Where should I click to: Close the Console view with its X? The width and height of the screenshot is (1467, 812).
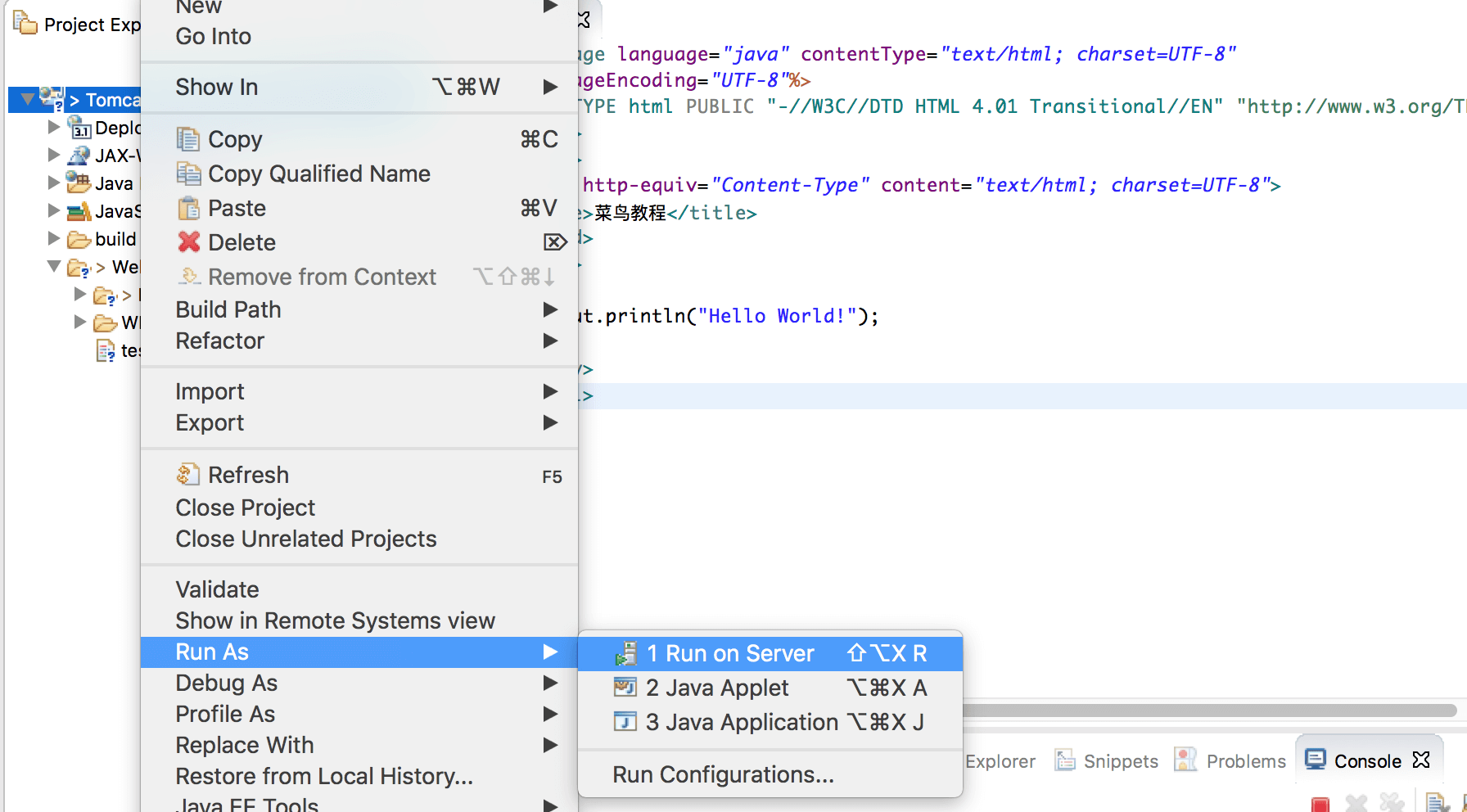pyautogui.click(x=1421, y=760)
